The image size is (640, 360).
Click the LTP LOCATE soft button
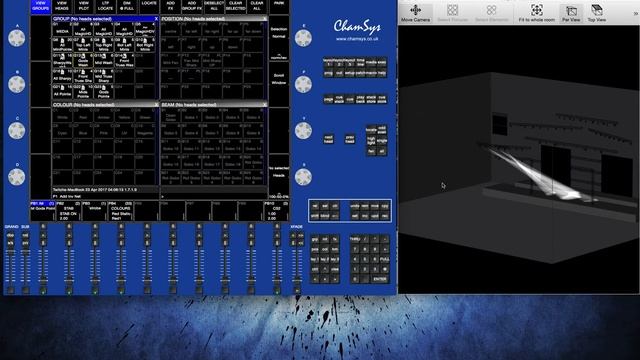[105, 6]
